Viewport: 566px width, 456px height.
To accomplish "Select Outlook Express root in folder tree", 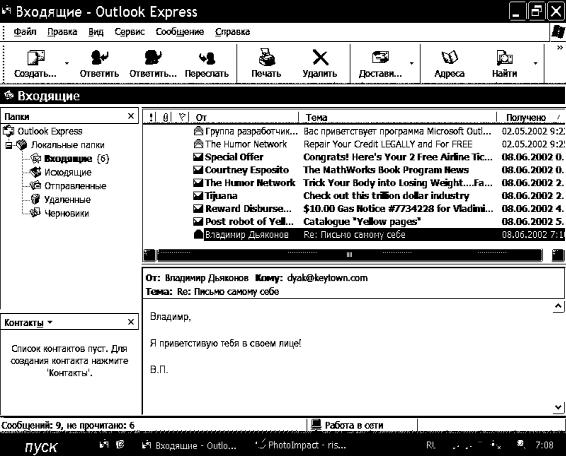I will (x=50, y=131).
